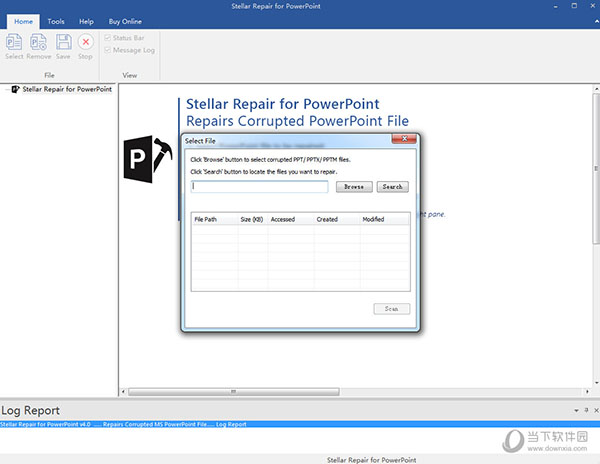Screen dimensions: 600x464
Task: Toggle the Message Log checkbox
Action: (108, 50)
